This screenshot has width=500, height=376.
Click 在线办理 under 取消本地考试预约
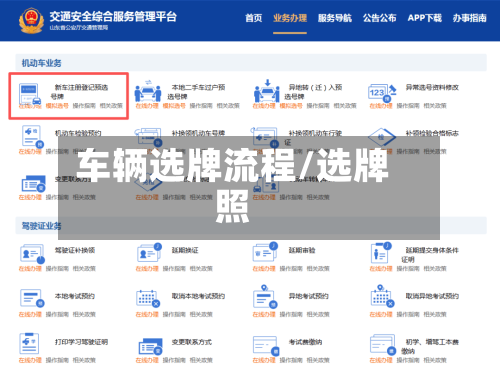pos(147,314)
